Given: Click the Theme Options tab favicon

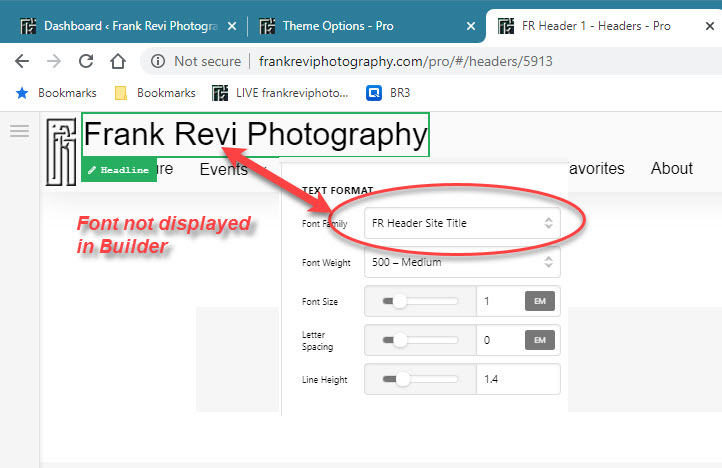Looking at the screenshot, I should click(x=267, y=26).
